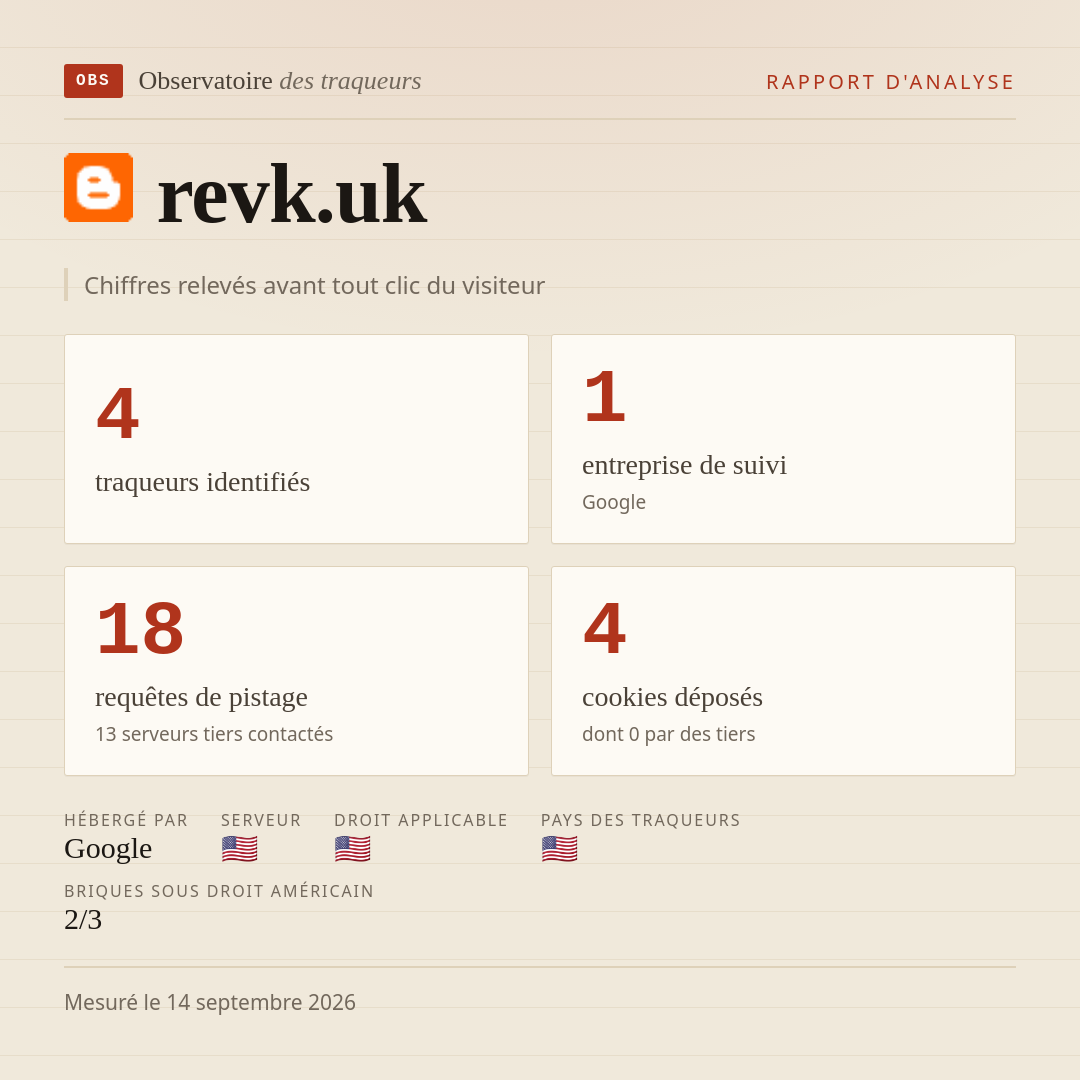The height and width of the screenshot is (1080, 1080).
Task: Click the number 18 in requêtes card
Action: 141,628
